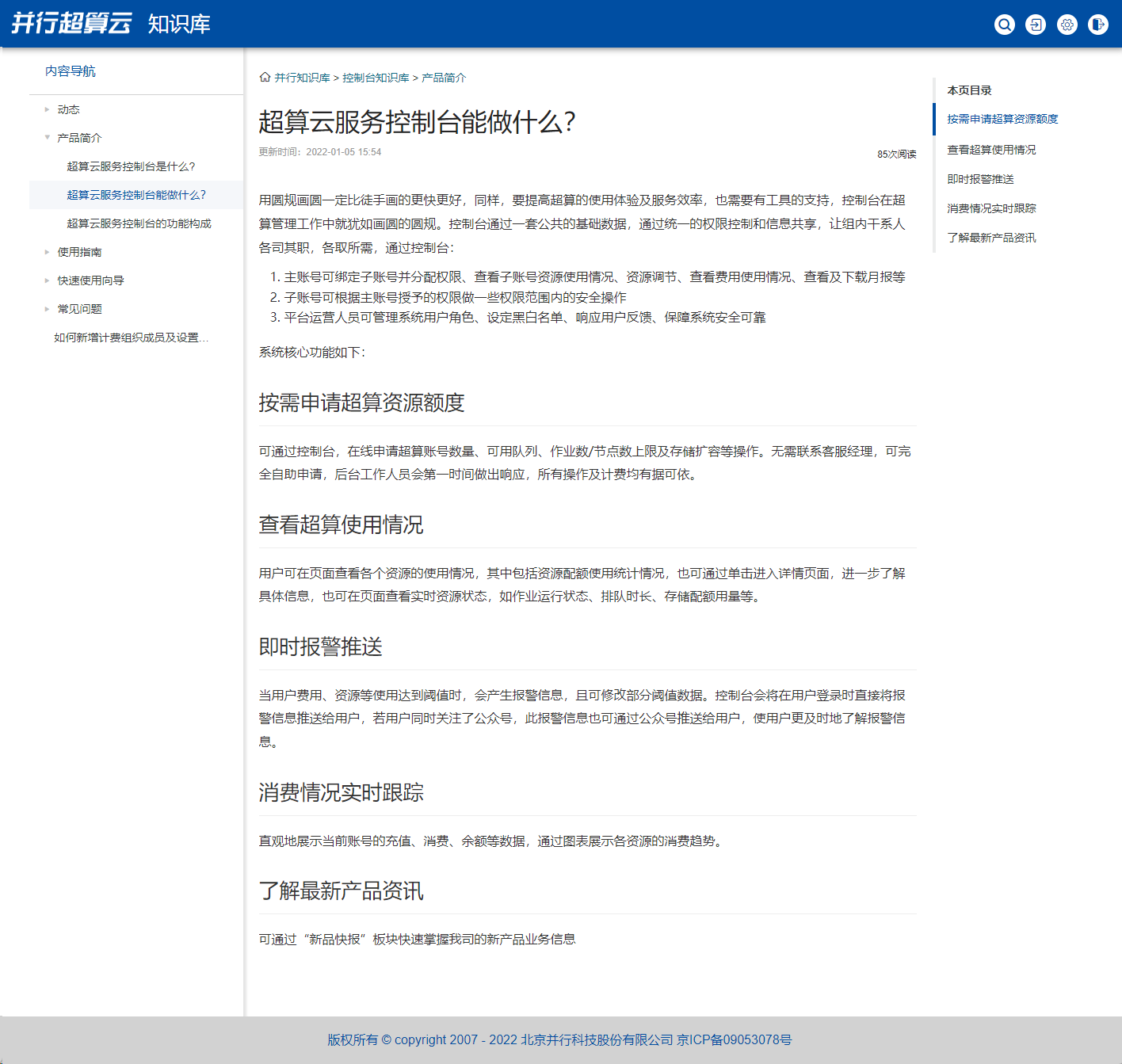Click list item 3 about 平台运营人员

(x=525, y=317)
